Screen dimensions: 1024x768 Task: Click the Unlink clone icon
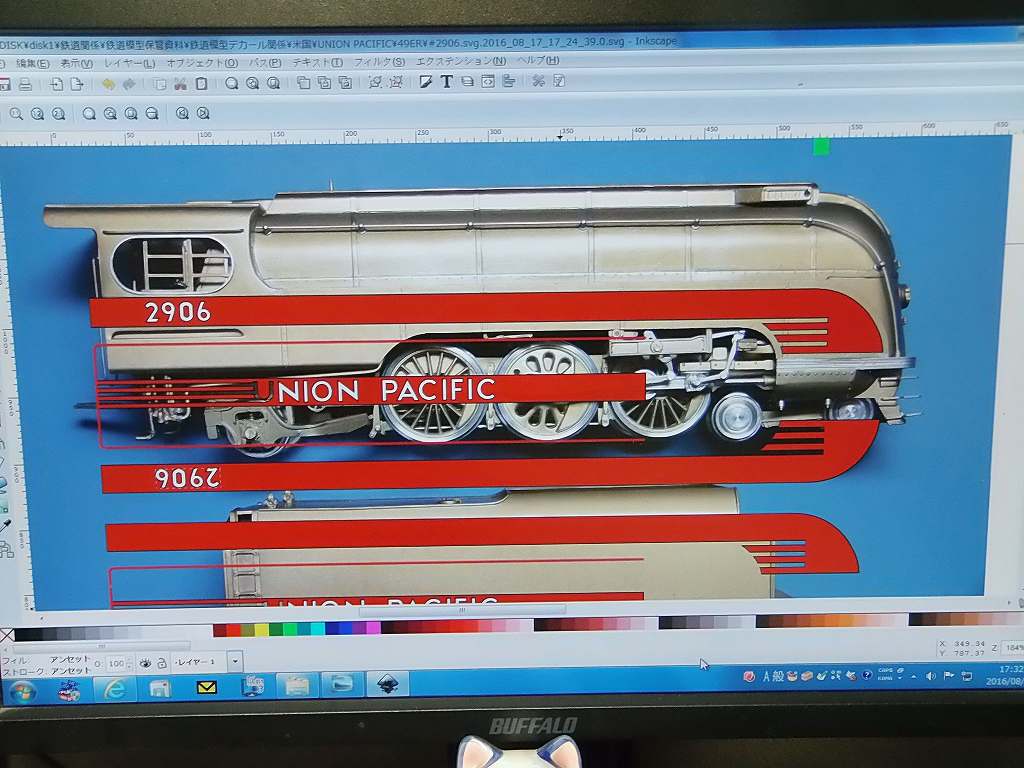(345, 82)
